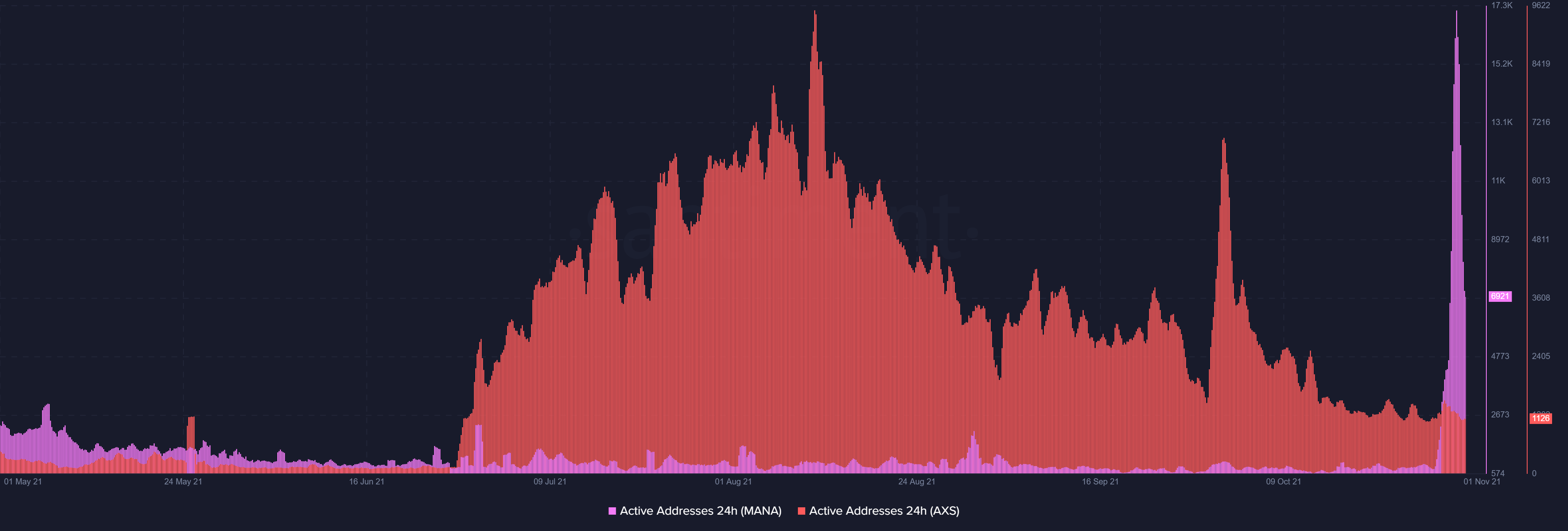The image size is (1568, 531).
Task: Click the 11K MANA axis value
Action: (1498, 181)
